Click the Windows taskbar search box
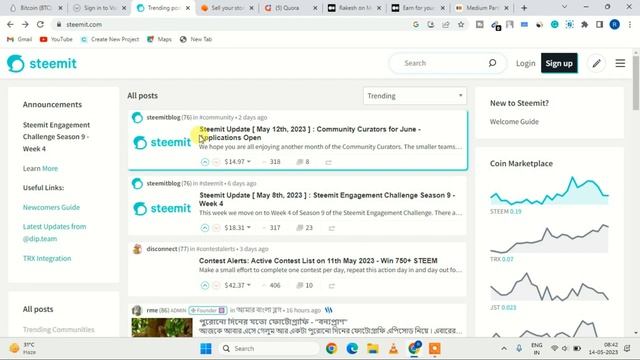 point(269,349)
